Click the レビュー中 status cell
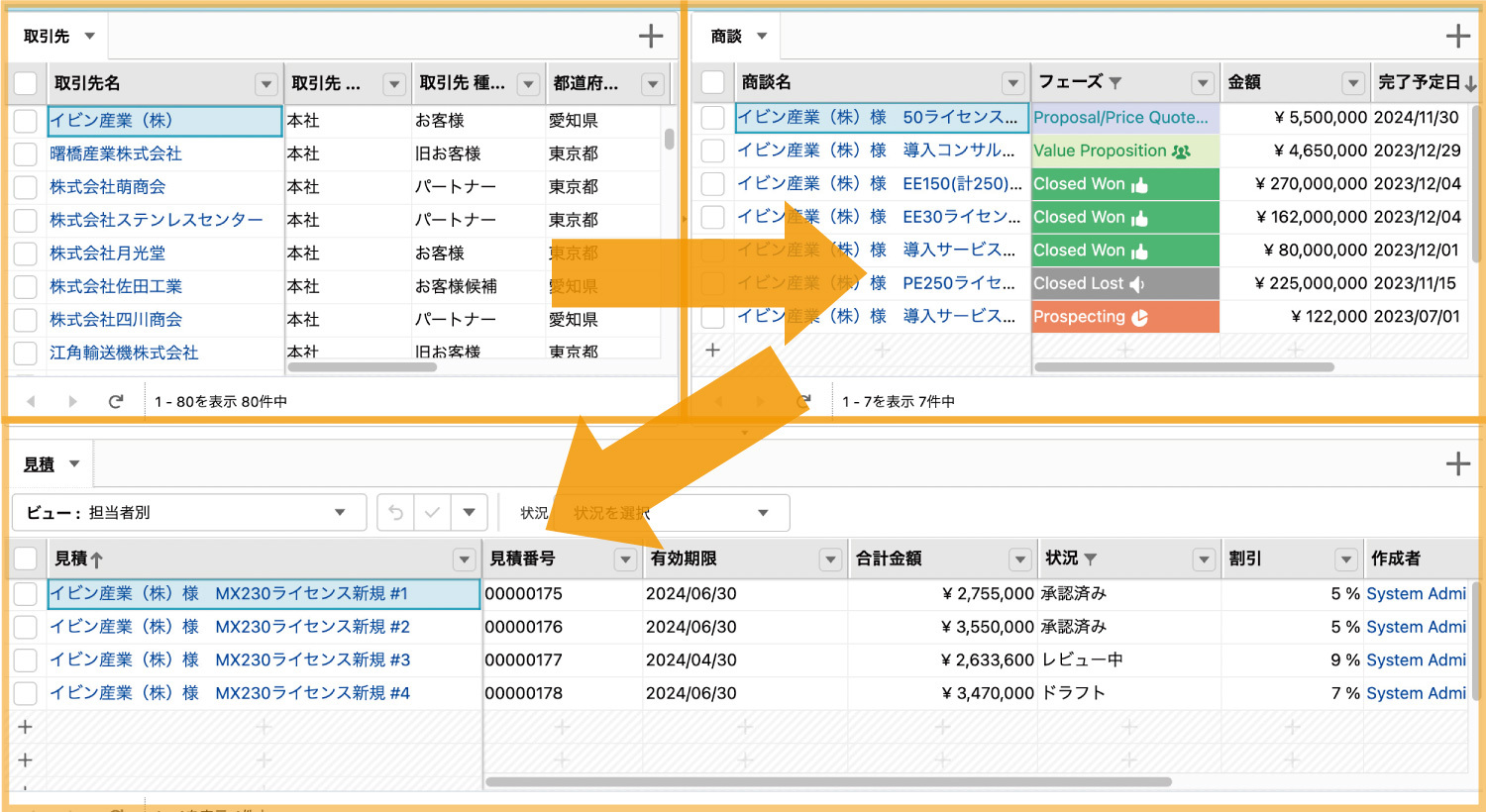Screen dimensions: 1486x812 tap(1129, 660)
